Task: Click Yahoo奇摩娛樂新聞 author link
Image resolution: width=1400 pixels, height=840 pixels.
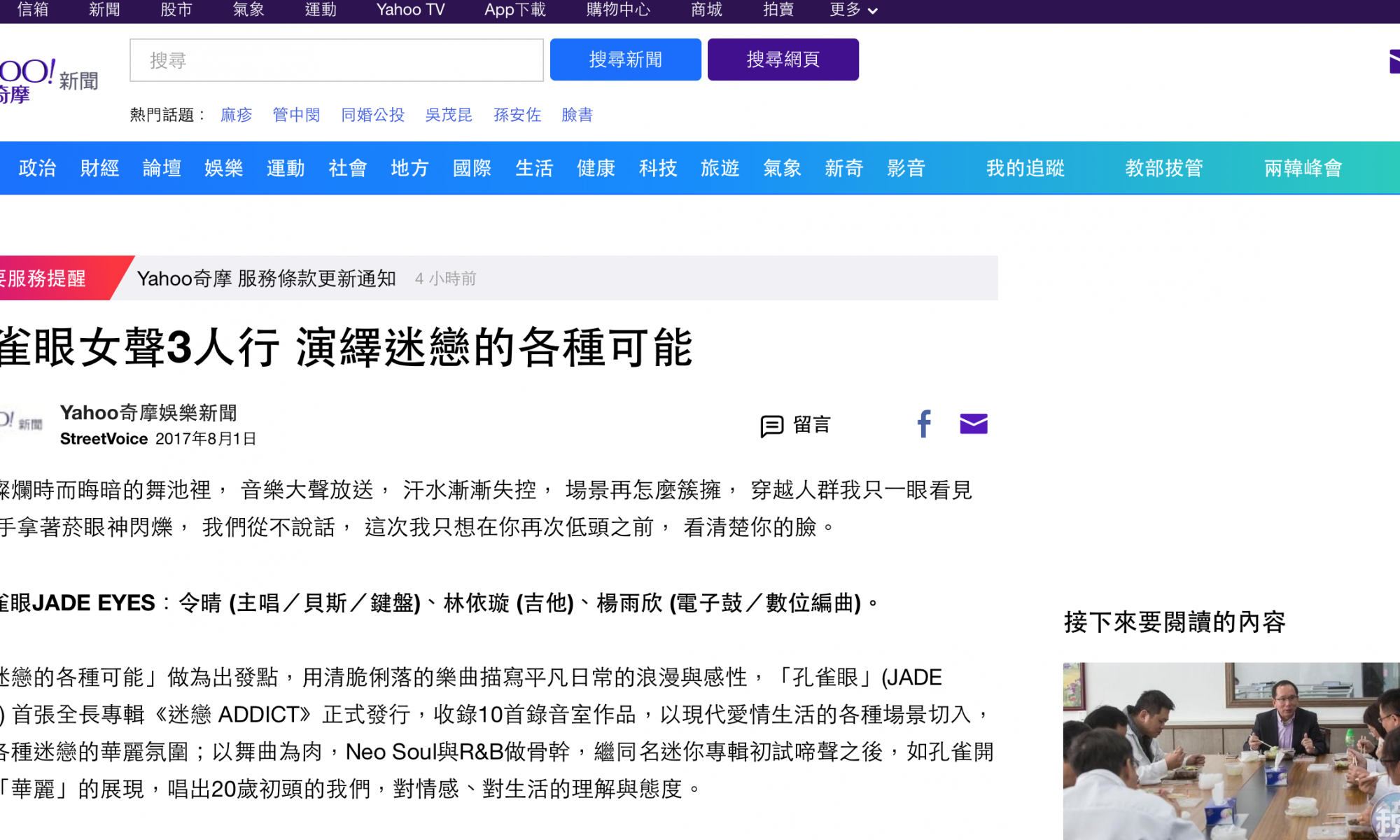Action: [x=148, y=413]
